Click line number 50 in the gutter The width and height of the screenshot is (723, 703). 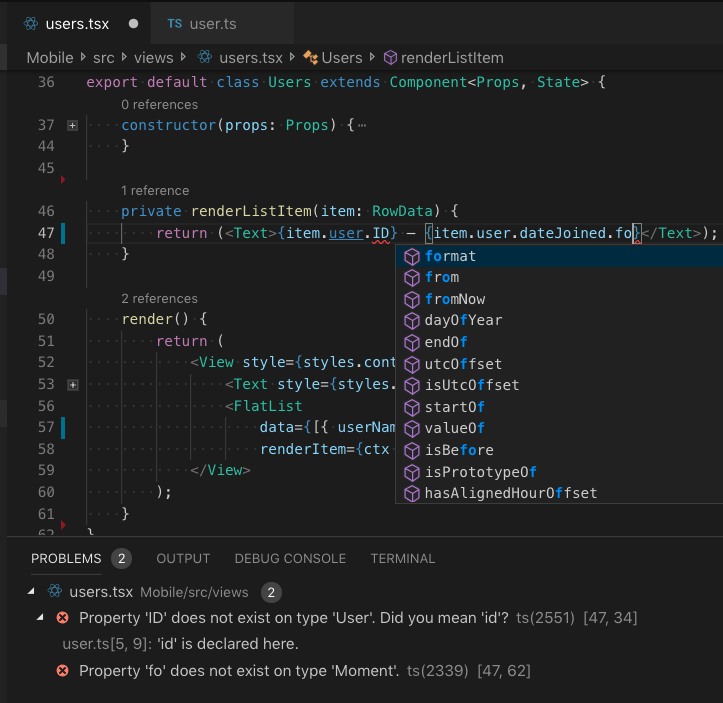(46, 319)
